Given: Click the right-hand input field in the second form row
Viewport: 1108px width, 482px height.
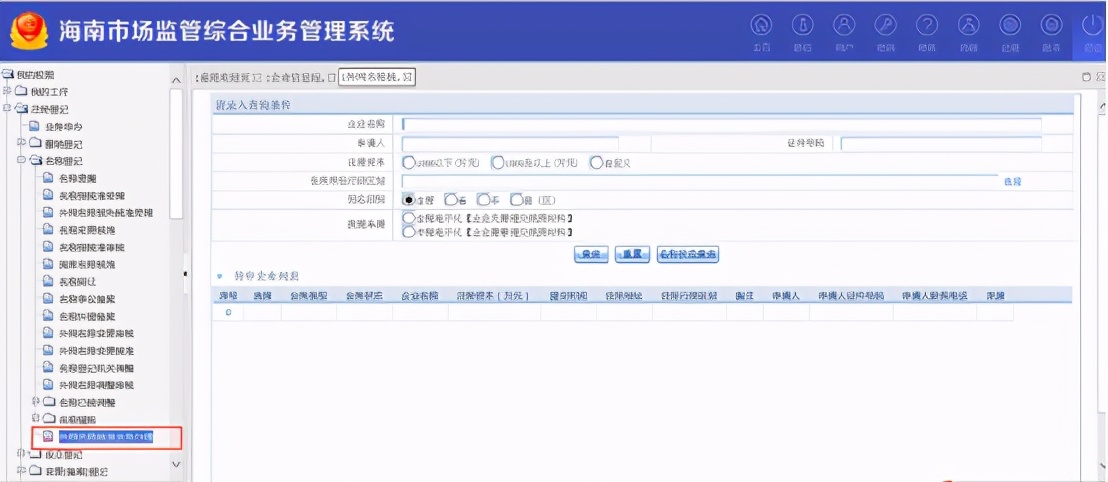Looking at the screenshot, I should click(x=941, y=144).
